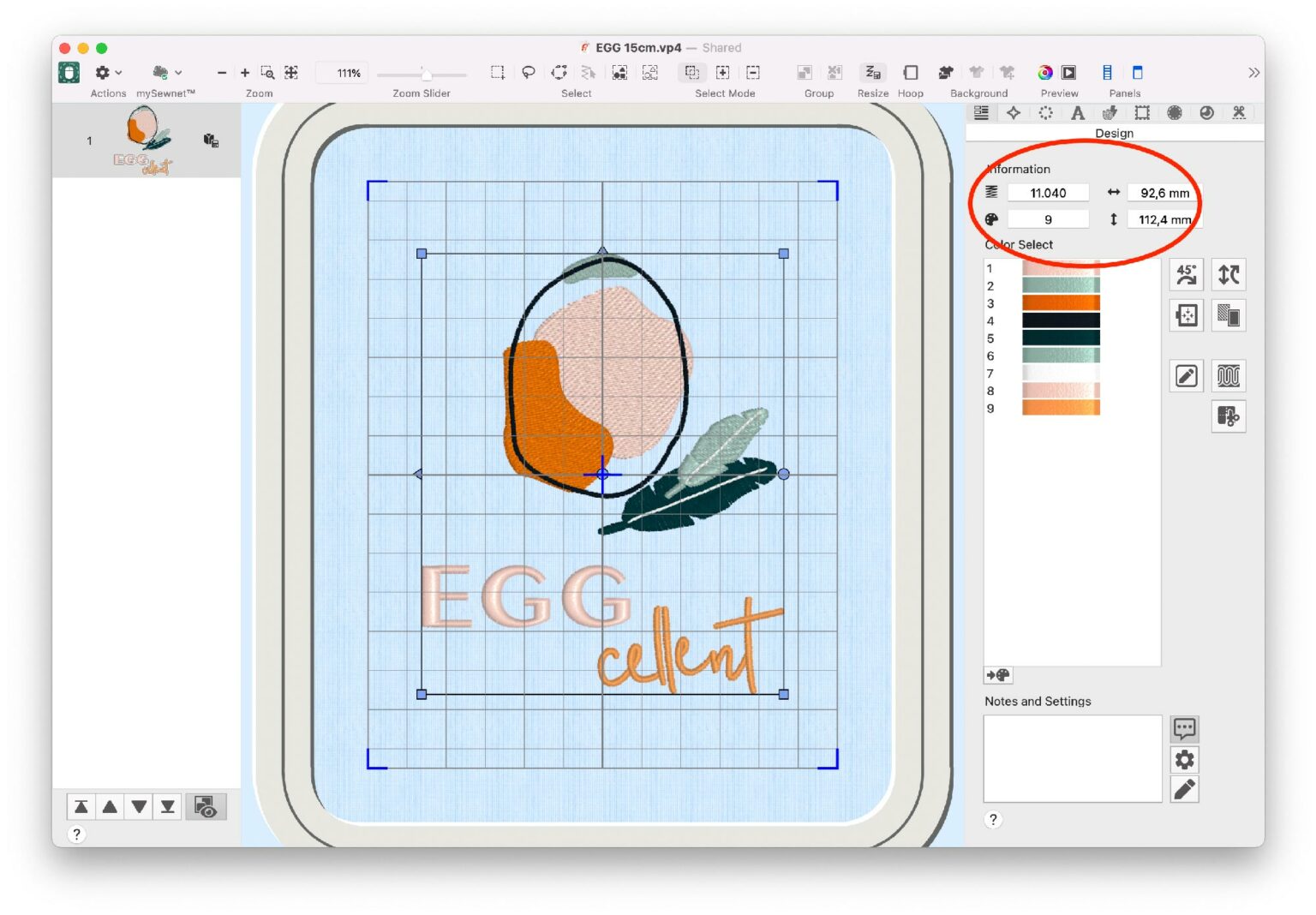
Task: Expand the Actions gear dropdown
Action: click(x=108, y=73)
